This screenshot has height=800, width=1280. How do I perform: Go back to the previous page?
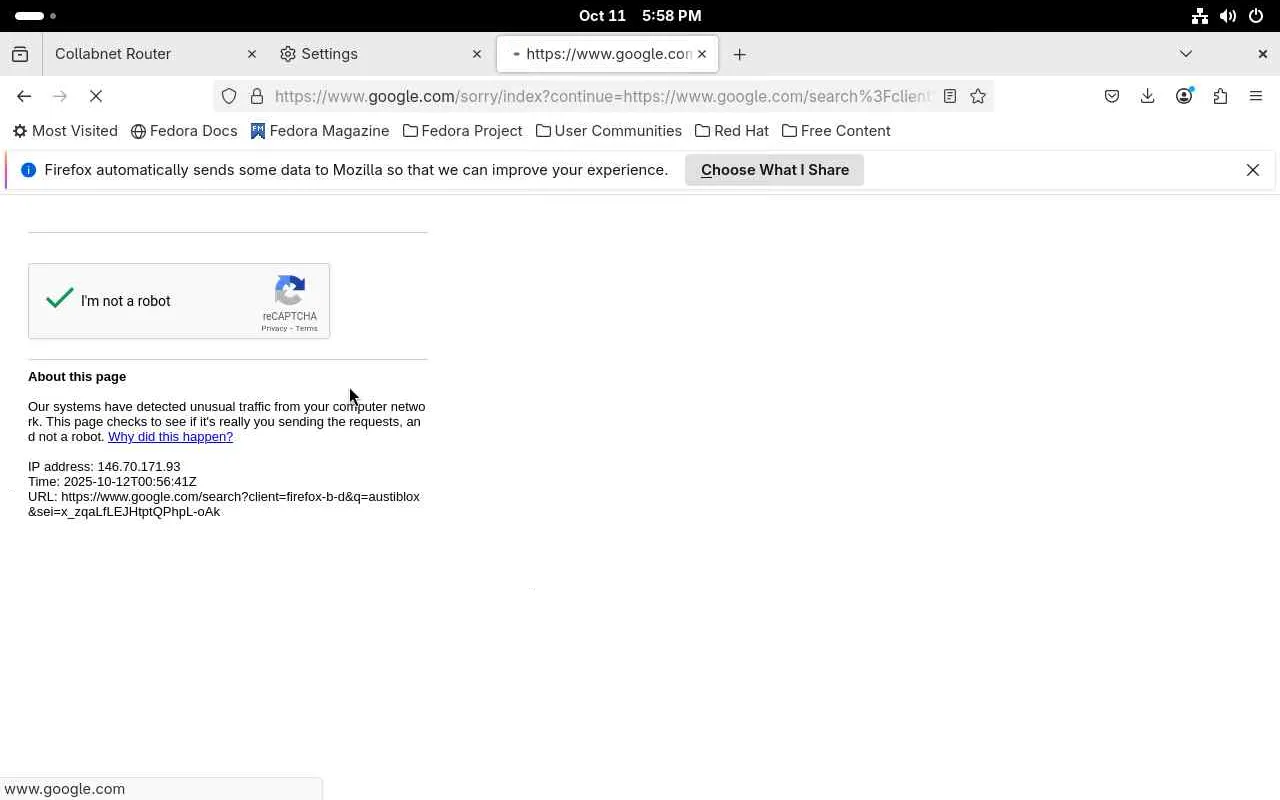24,96
